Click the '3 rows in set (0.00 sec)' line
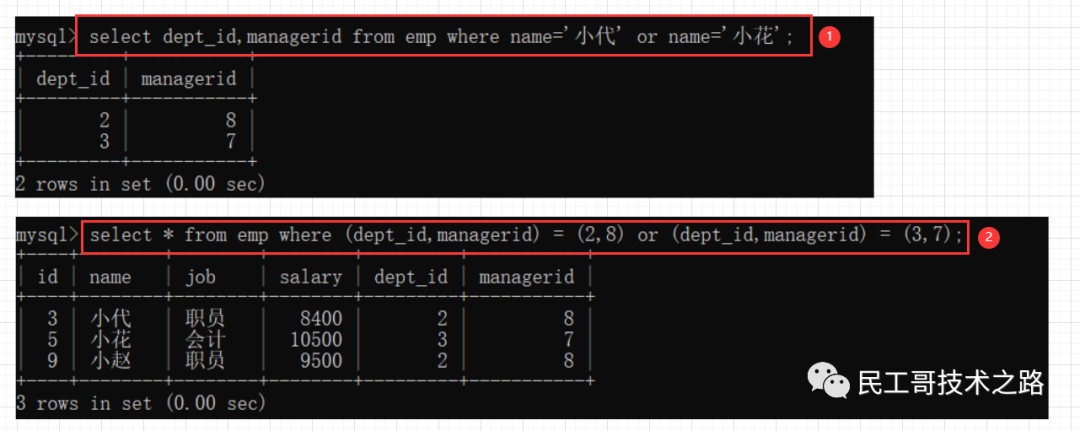1080x431 pixels. tap(141, 403)
